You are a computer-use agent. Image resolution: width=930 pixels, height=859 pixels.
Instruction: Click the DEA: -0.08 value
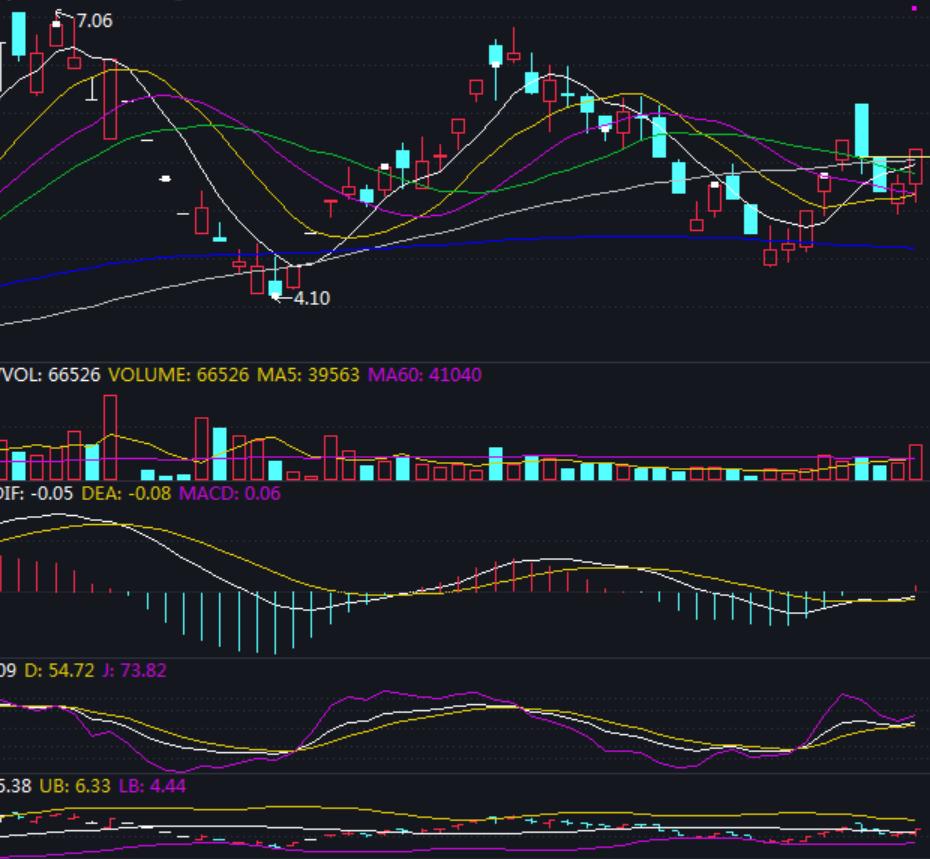[126, 493]
